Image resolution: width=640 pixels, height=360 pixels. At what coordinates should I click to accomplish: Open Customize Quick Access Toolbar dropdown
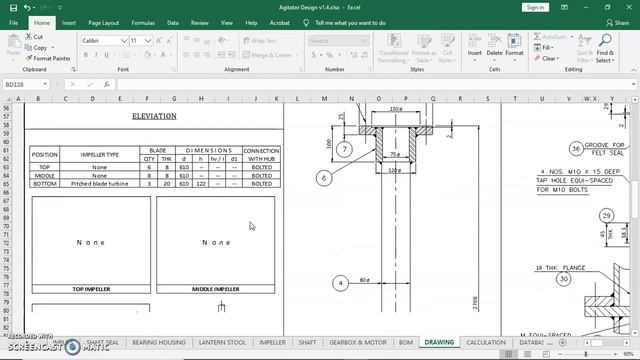pos(60,7)
